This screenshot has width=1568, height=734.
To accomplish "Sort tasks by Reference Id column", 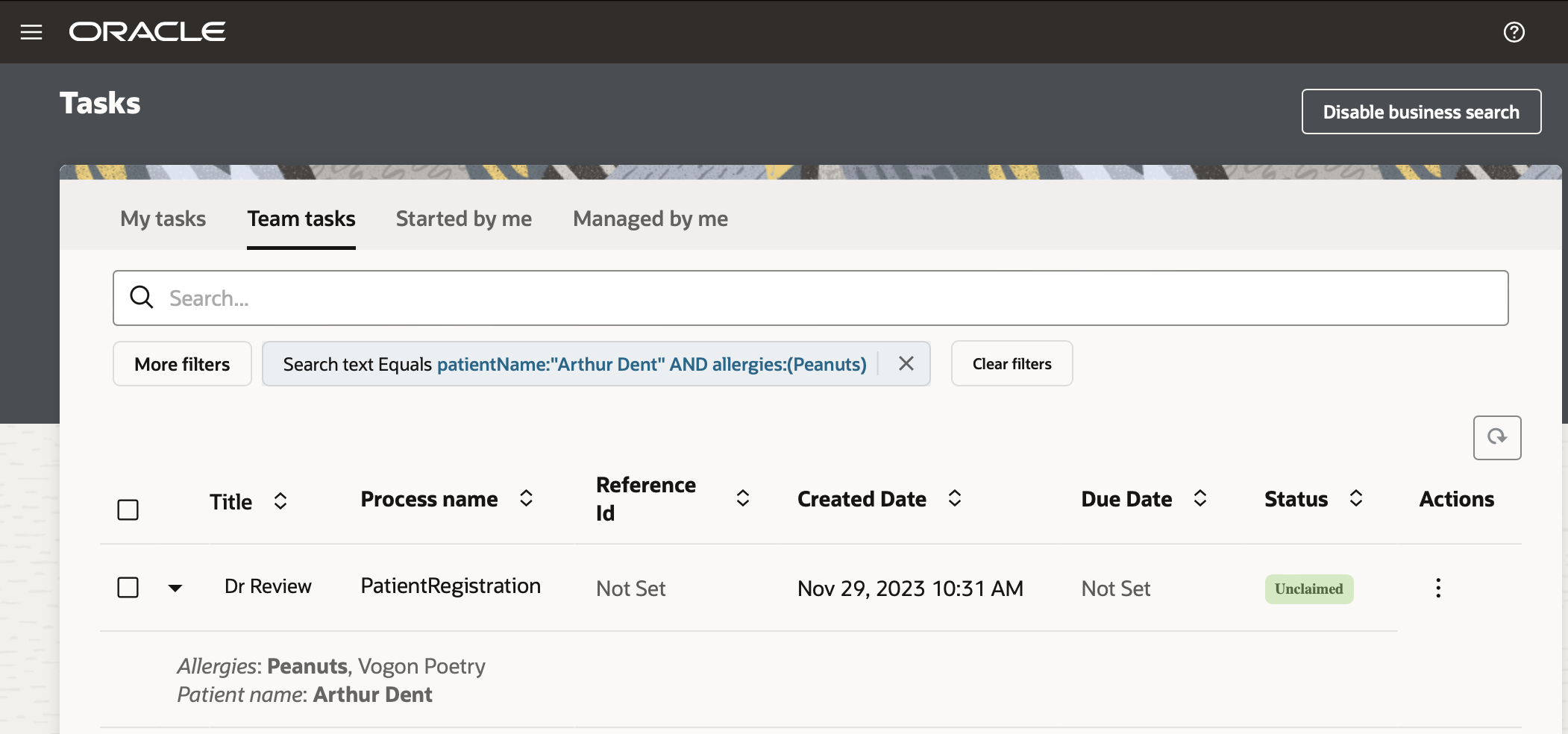I will pos(742,498).
